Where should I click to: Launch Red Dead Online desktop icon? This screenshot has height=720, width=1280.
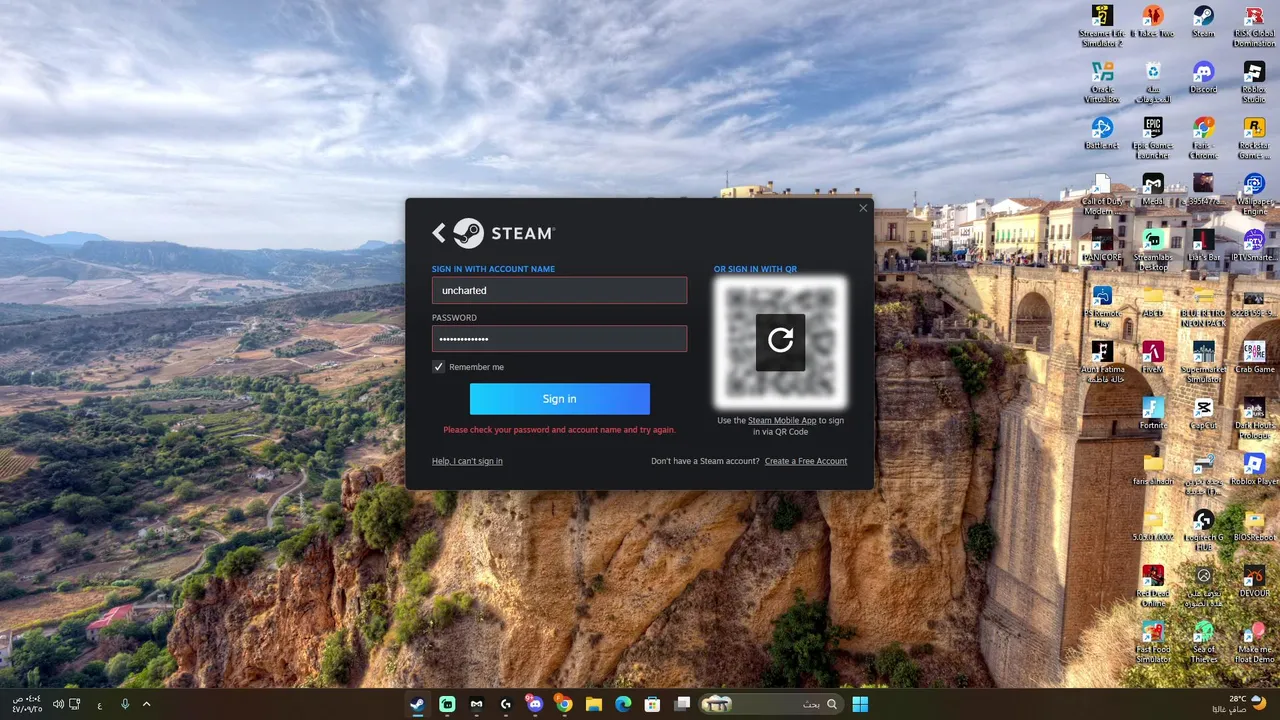(x=1153, y=585)
